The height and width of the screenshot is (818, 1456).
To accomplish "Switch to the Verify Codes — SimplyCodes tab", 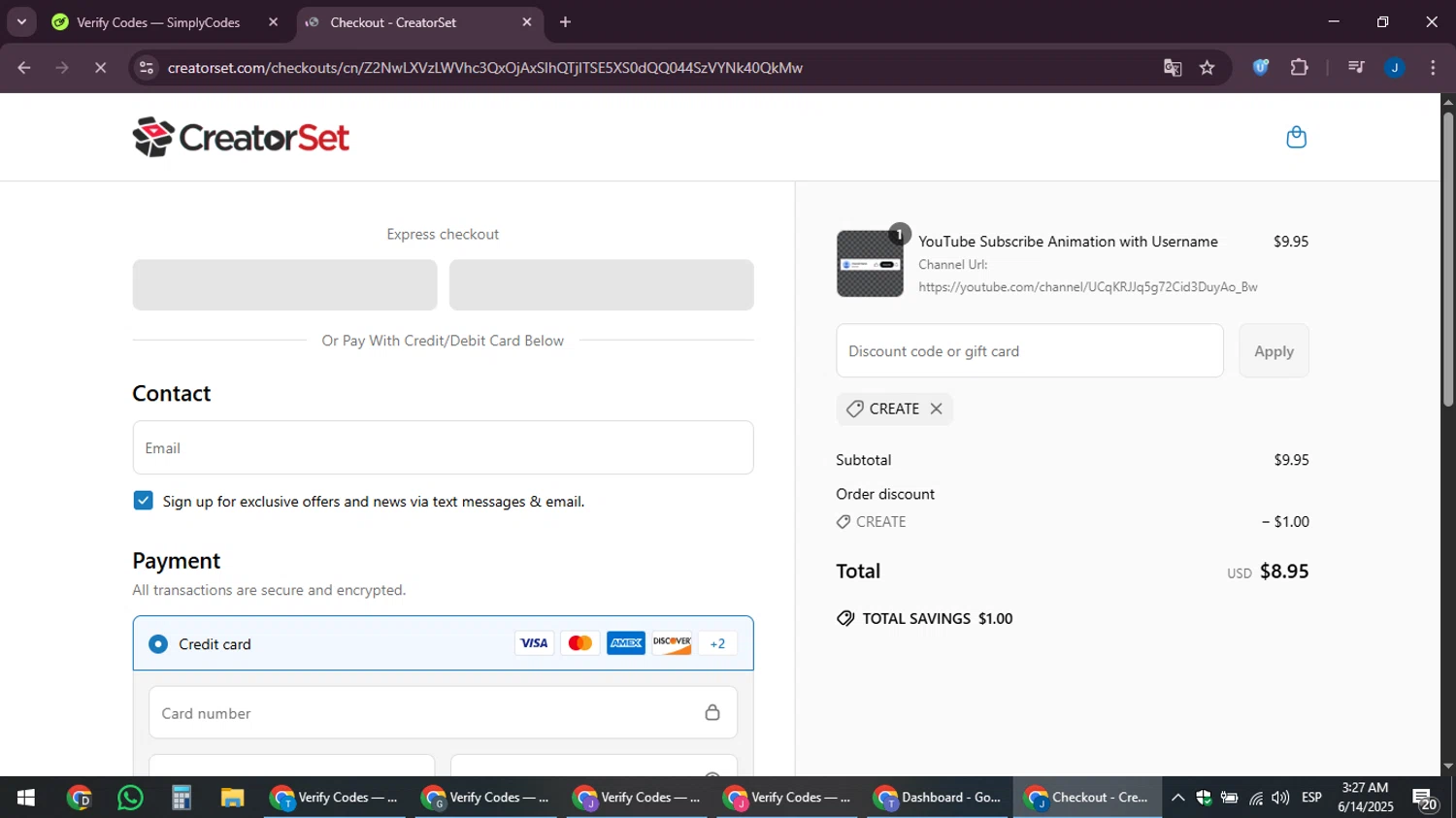I will pyautogui.click(x=158, y=22).
